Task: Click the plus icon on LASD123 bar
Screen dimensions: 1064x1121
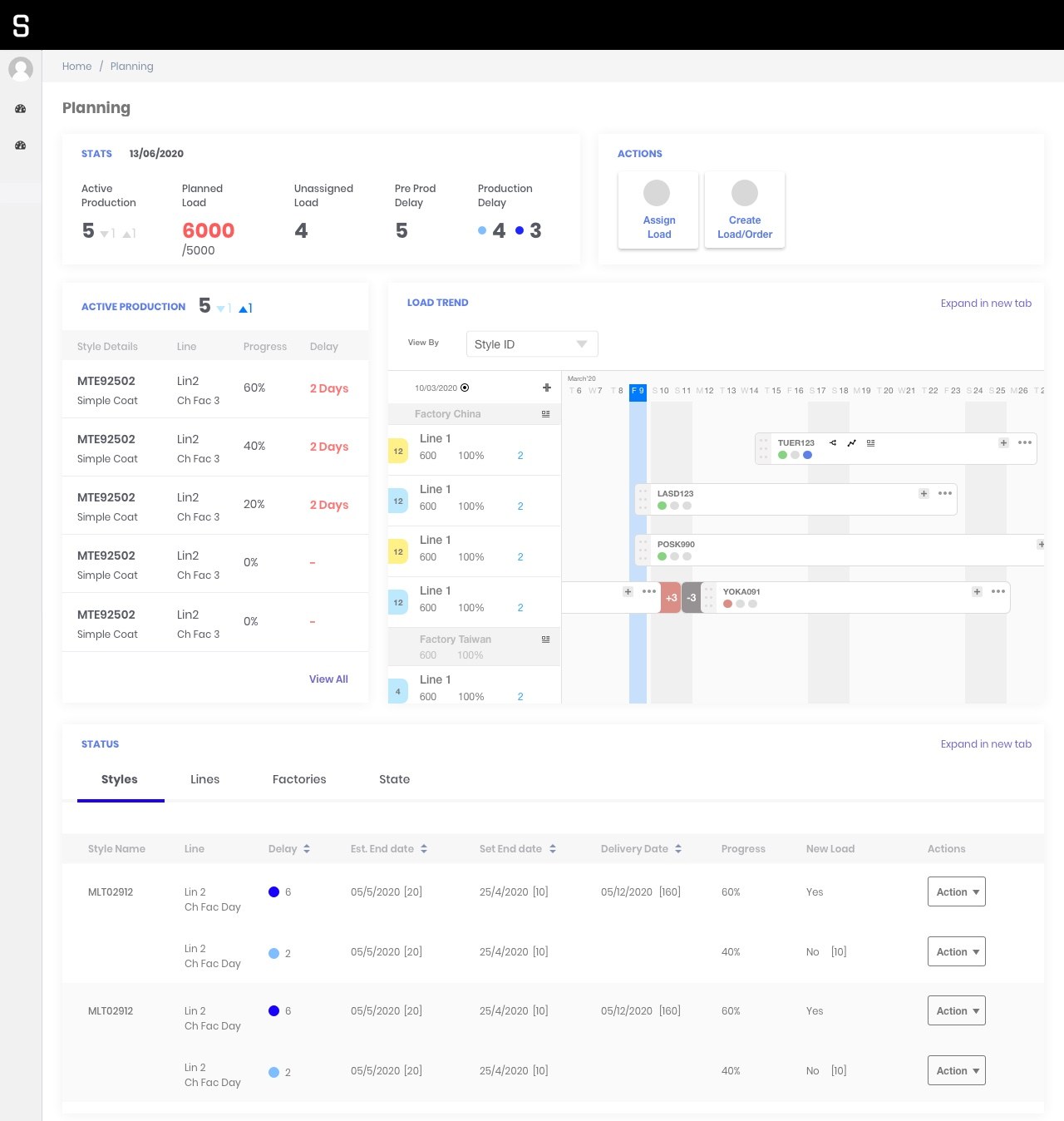Action: [x=924, y=494]
